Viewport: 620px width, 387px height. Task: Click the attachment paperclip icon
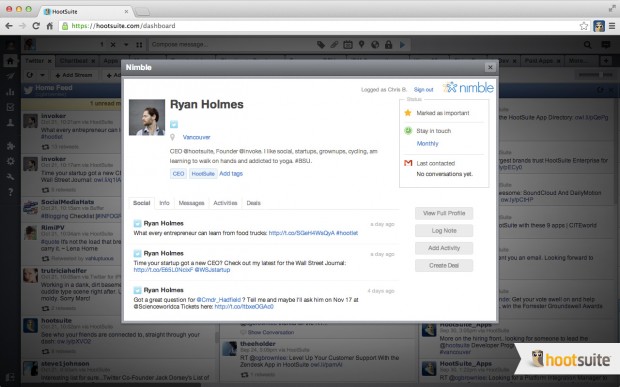point(334,45)
